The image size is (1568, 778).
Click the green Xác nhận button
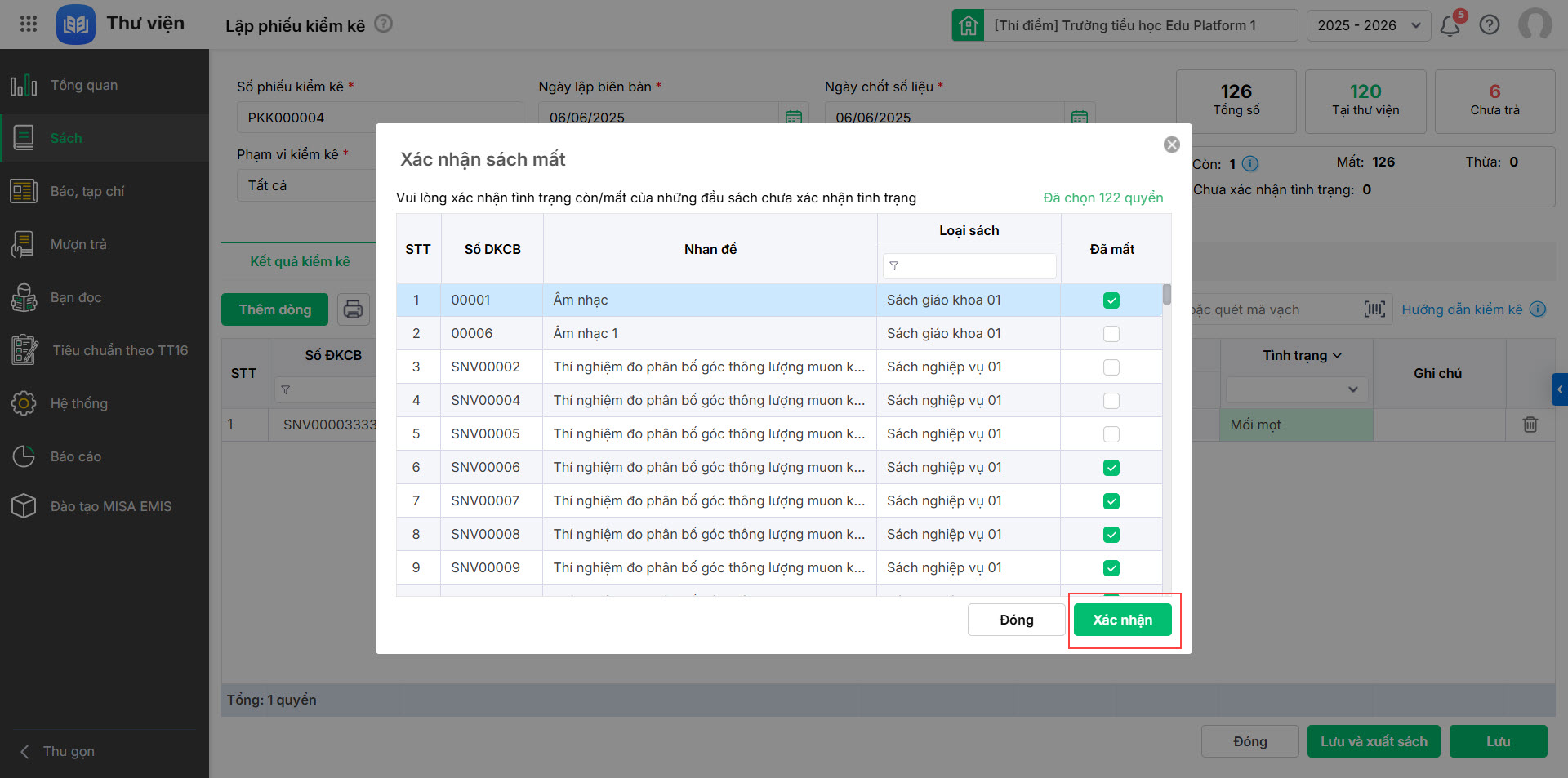(x=1123, y=620)
